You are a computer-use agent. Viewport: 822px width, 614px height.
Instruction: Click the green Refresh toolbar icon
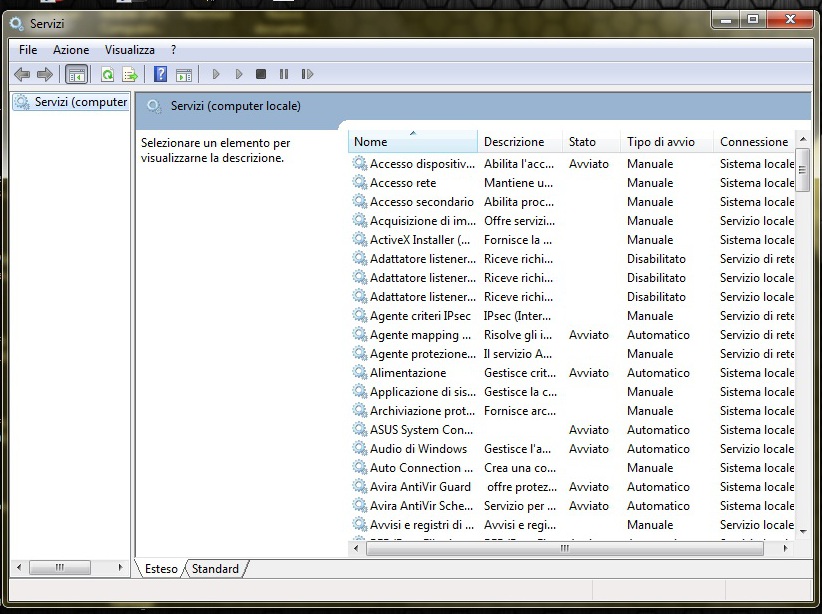pyautogui.click(x=107, y=74)
